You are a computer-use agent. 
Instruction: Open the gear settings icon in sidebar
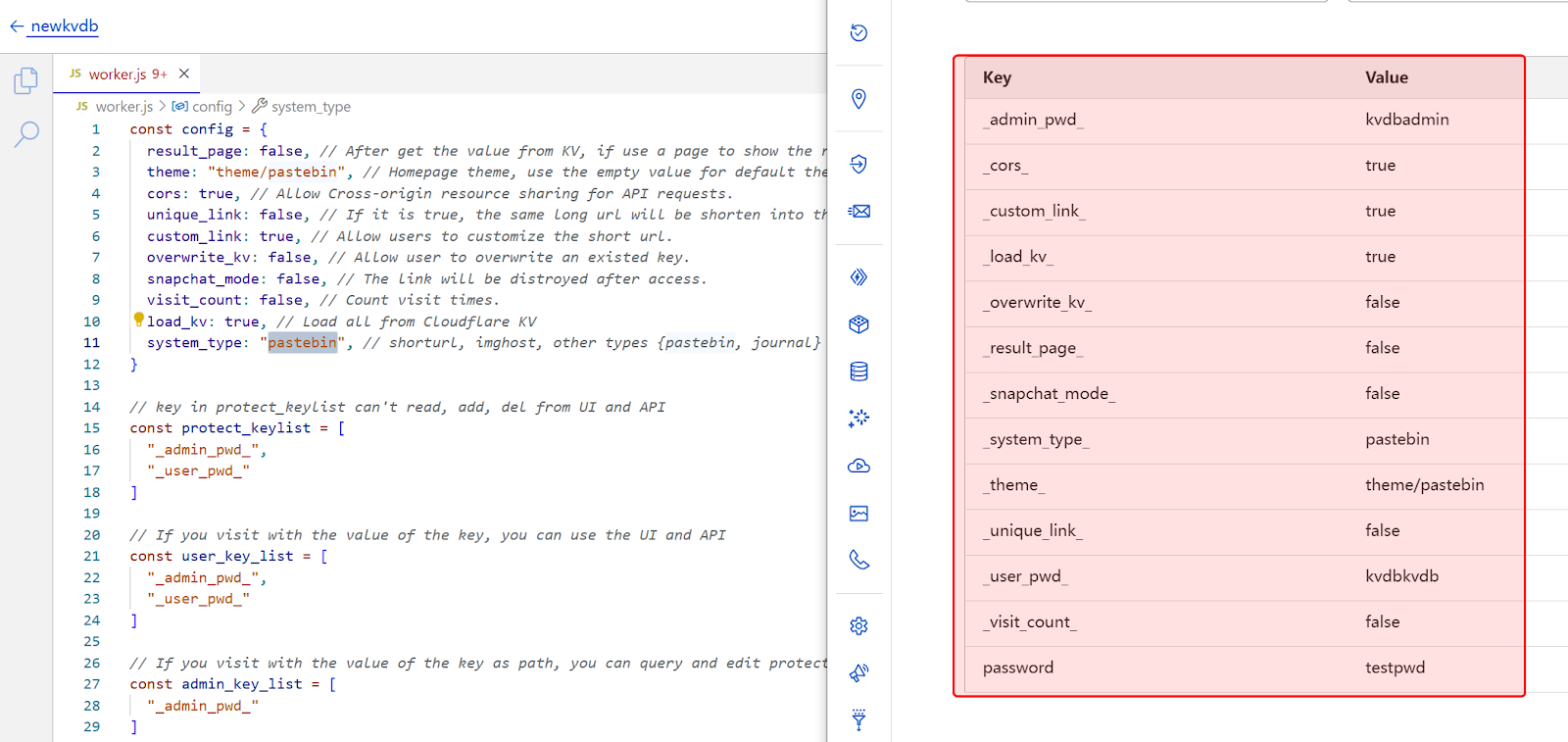858,626
